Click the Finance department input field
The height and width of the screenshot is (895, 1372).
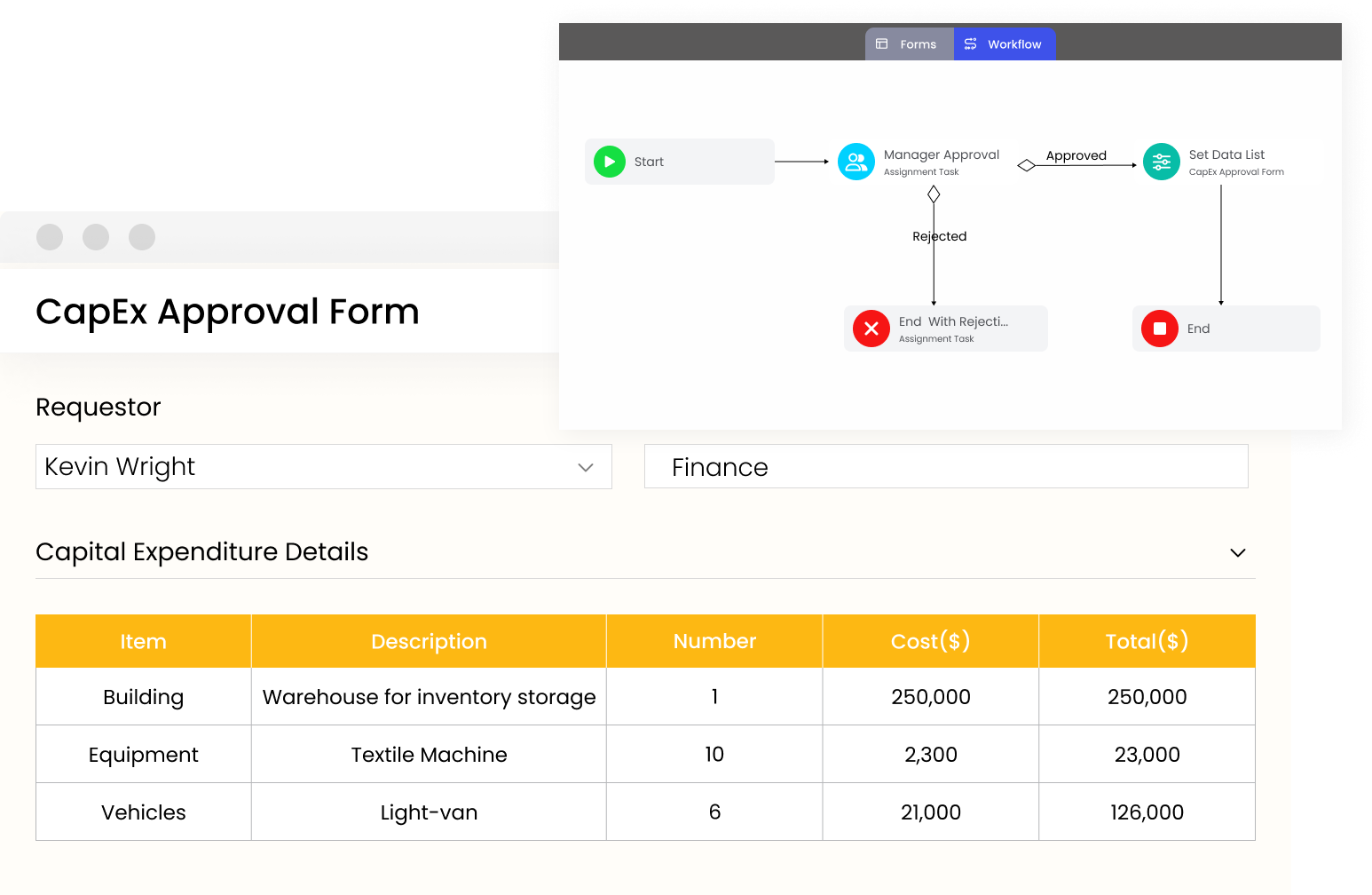click(x=945, y=467)
